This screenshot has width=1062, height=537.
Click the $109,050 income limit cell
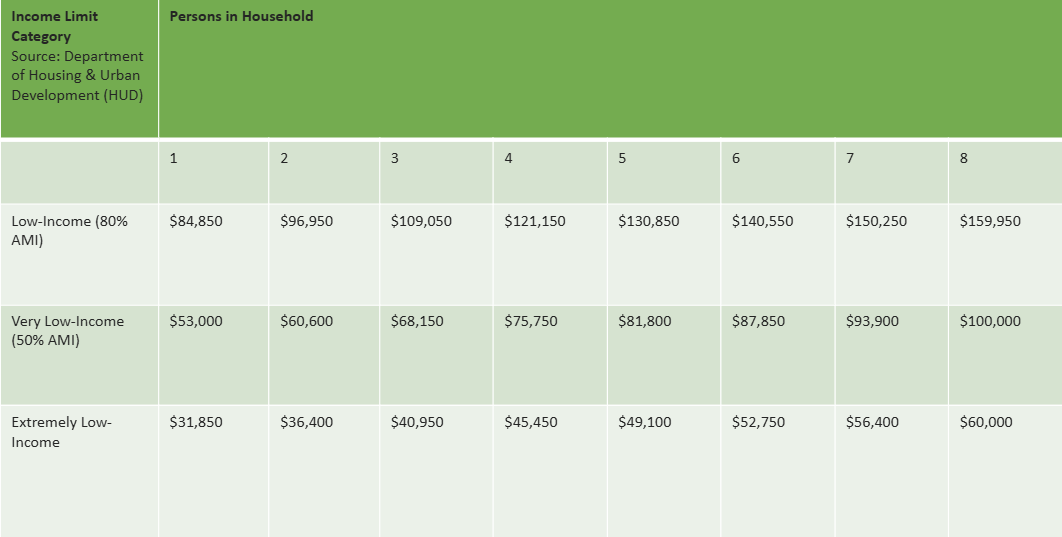[421, 221]
